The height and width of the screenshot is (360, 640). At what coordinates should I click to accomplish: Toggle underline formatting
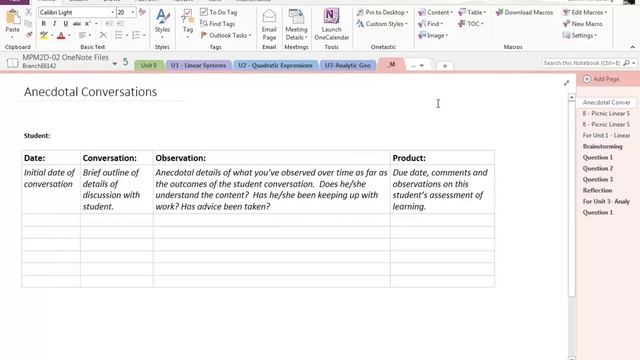point(65,24)
